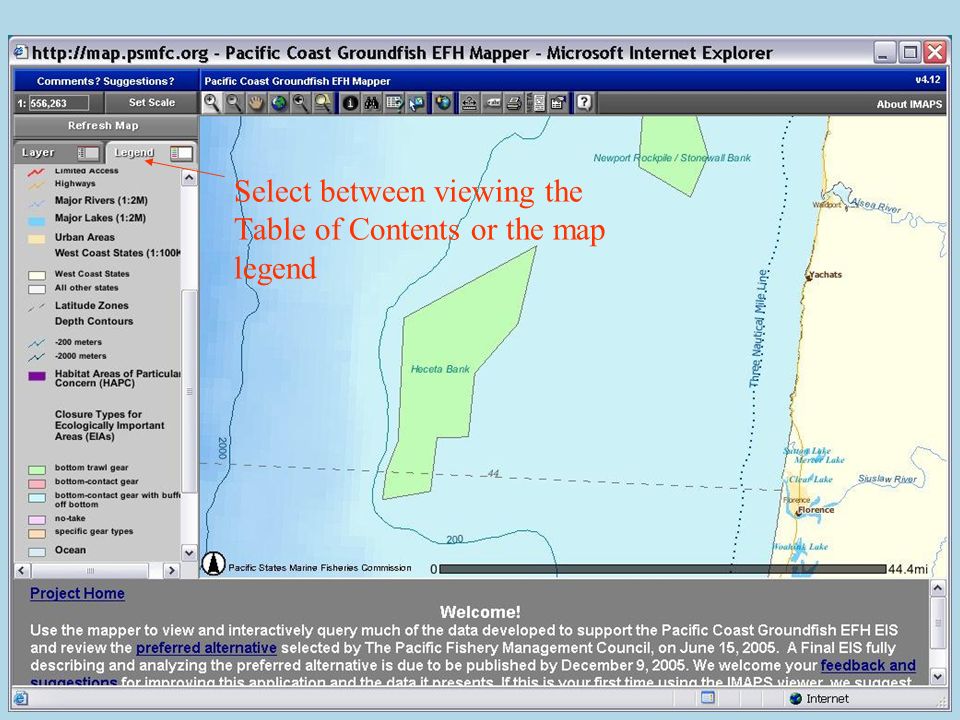Click the status bar page icon
The image size is (960, 720).
coord(708,698)
